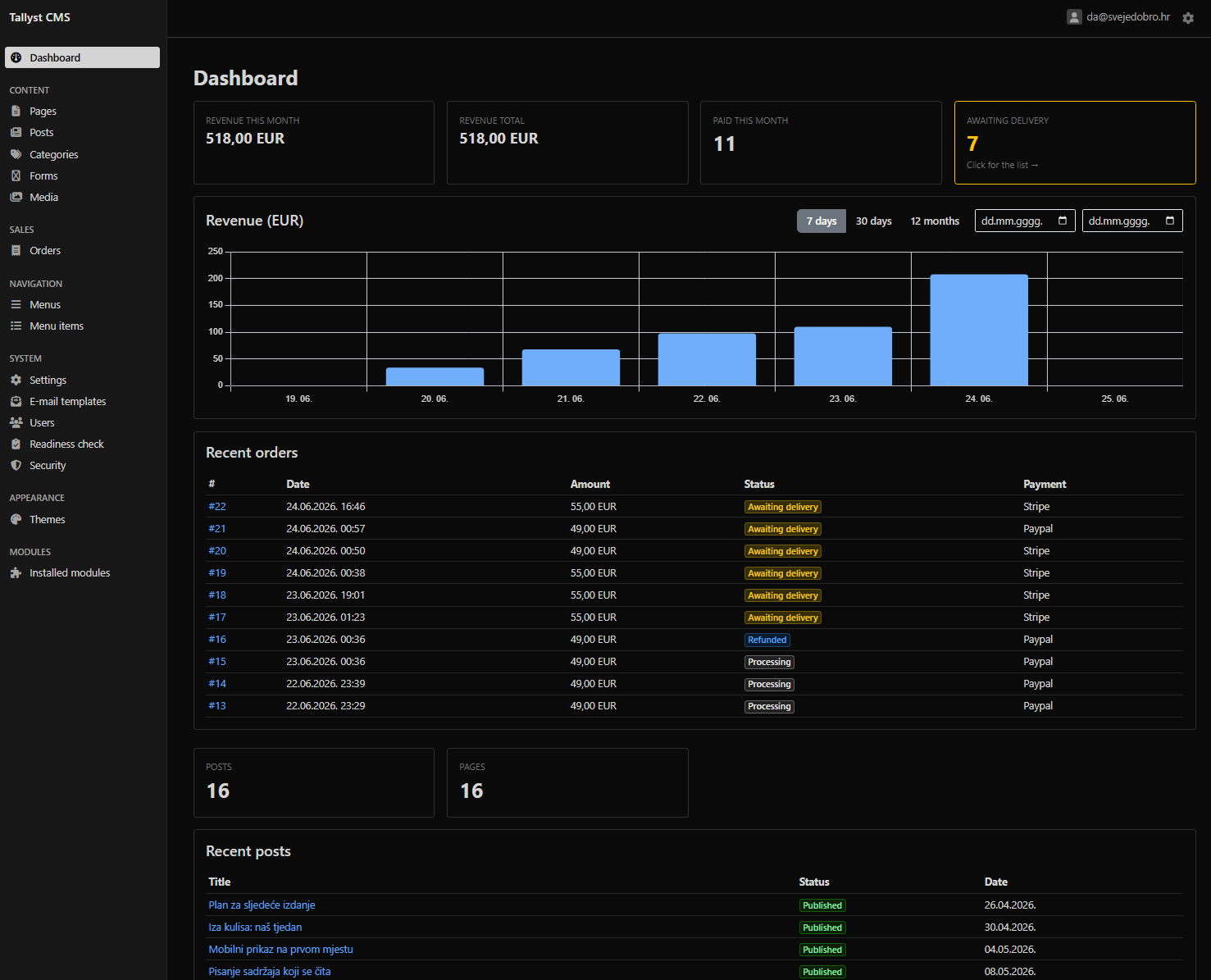Viewport: 1211px width, 980px height.
Task: Click the Media images icon
Action: 16,197
